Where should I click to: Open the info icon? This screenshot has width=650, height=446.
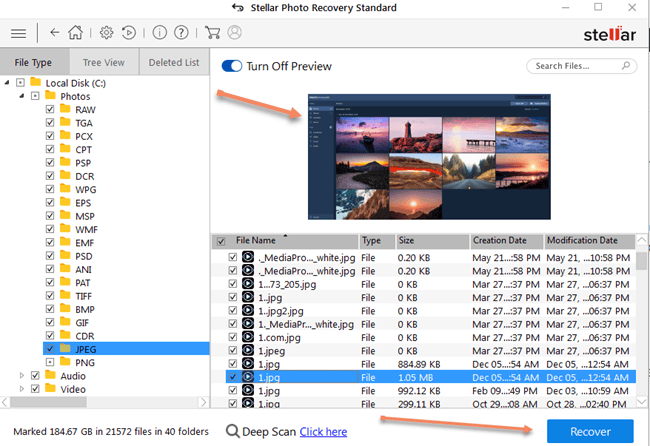[x=160, y=33]
